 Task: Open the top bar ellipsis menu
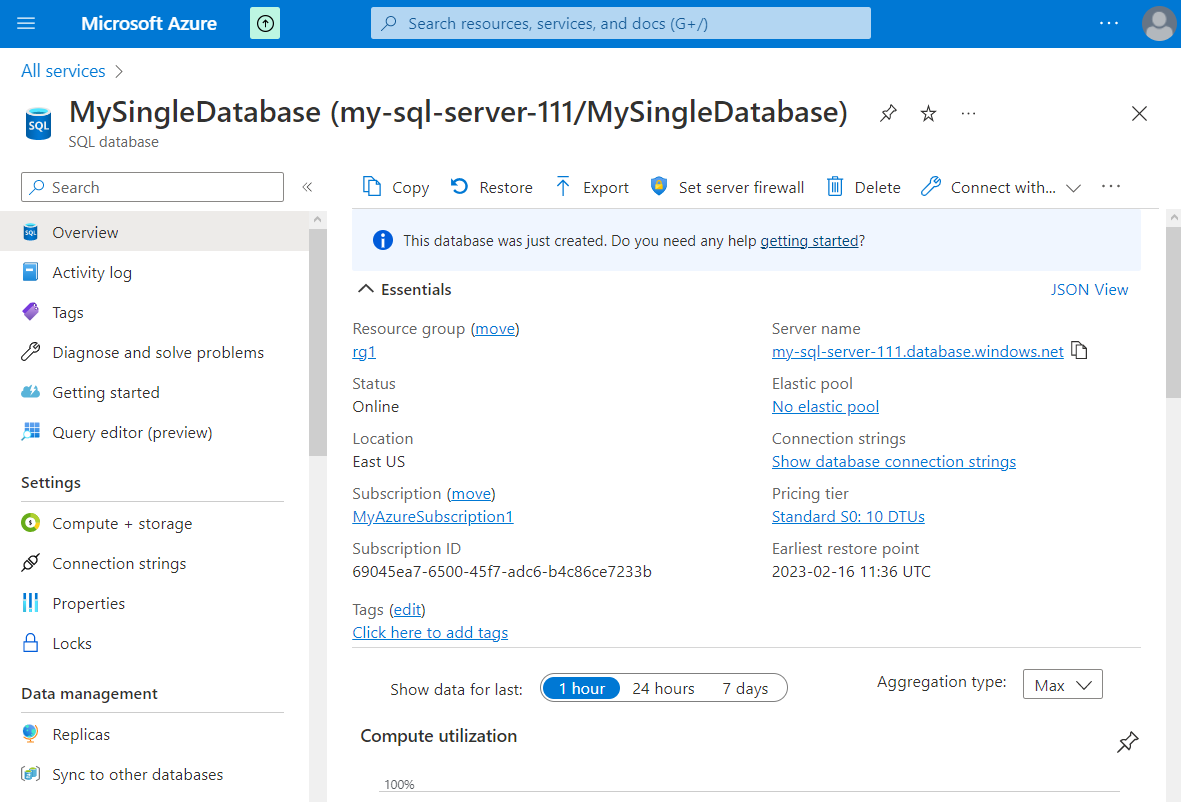pyautogui.click(x=1109, y=23)
